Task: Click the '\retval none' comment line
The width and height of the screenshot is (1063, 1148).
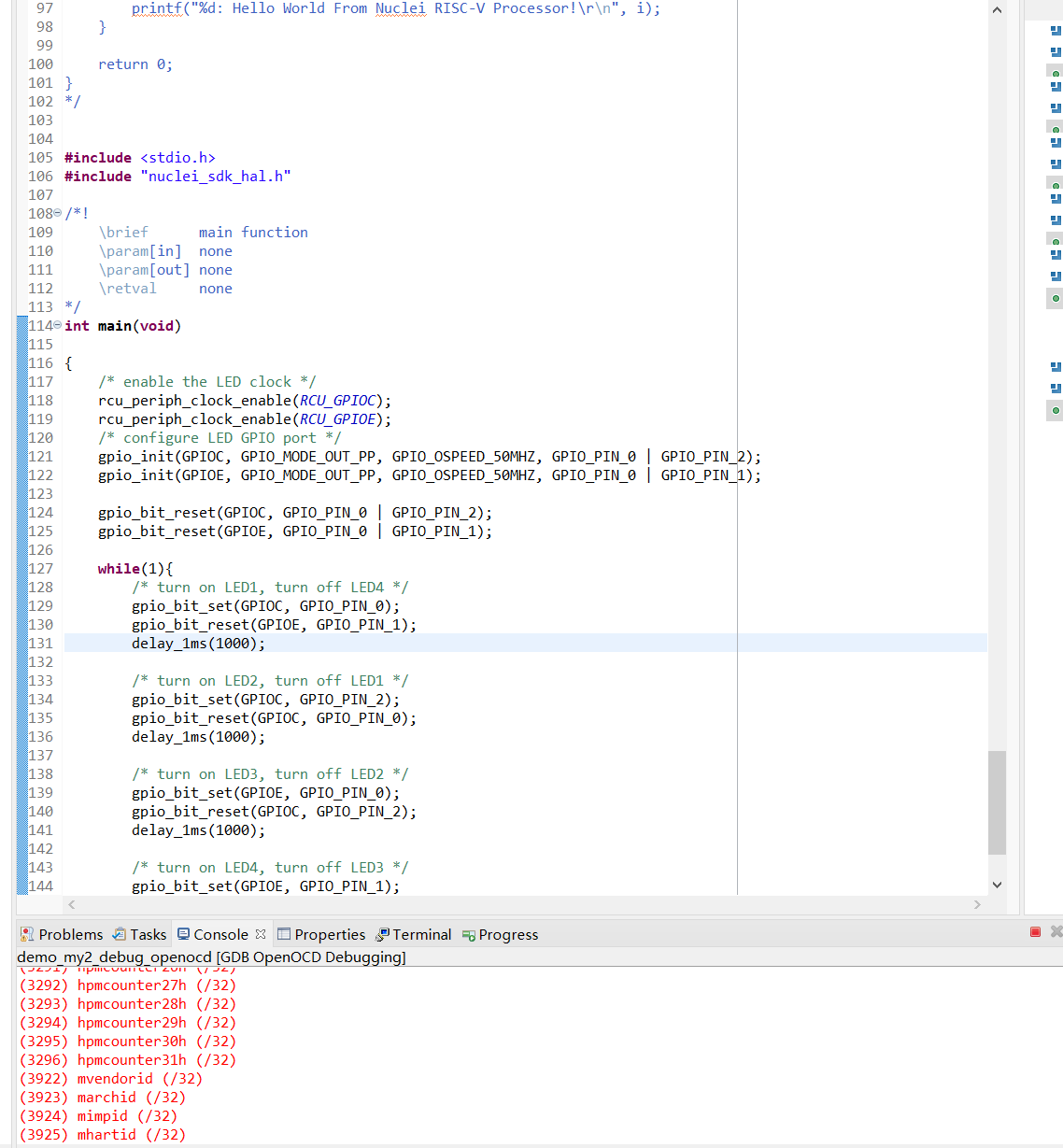Action: (165, 288)
